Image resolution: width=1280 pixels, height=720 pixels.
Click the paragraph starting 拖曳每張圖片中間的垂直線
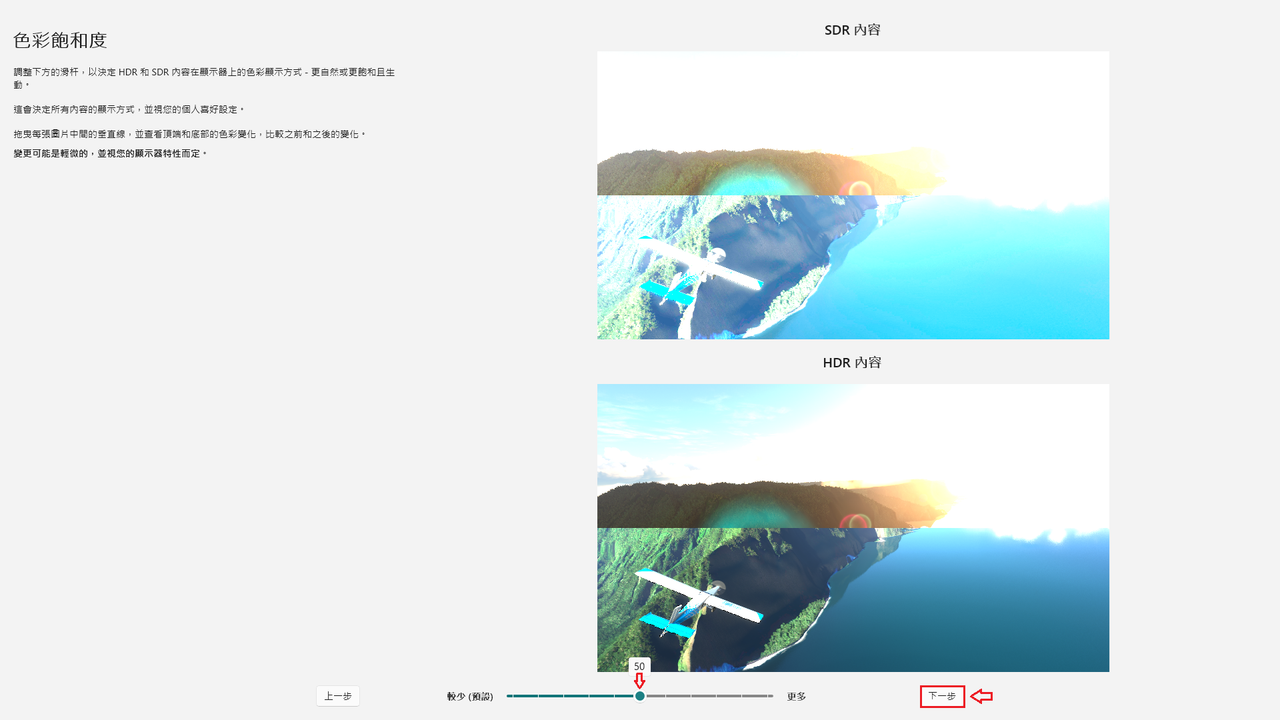tap(191, 134)
